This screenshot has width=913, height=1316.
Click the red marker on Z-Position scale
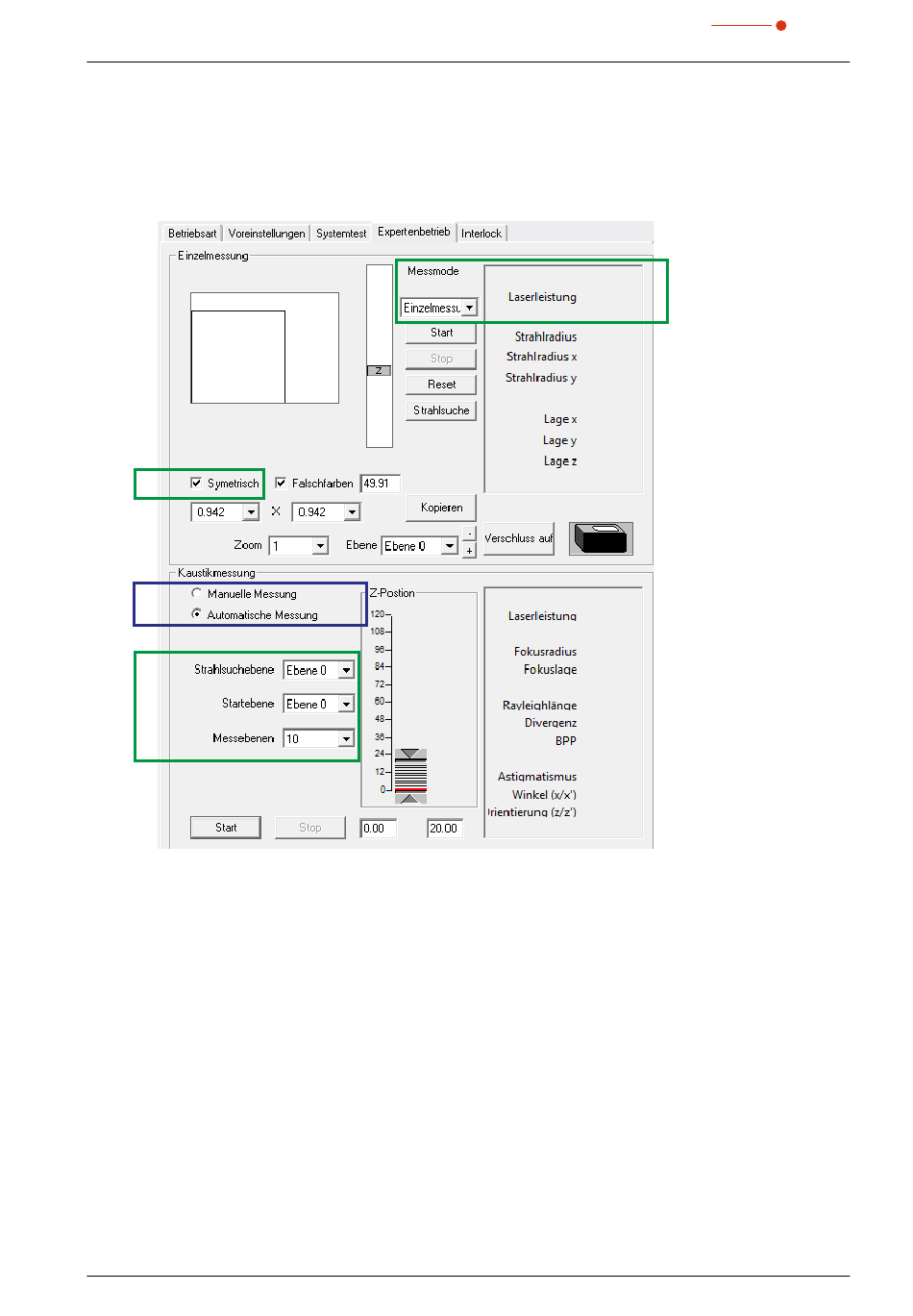pyautogui.click(x=410, y=789)
